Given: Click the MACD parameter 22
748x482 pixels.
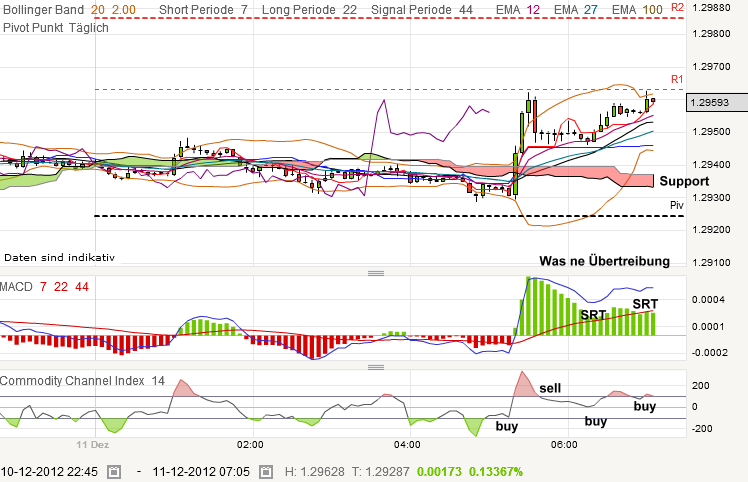Looking at the screenshot, I should pos(61,287).
